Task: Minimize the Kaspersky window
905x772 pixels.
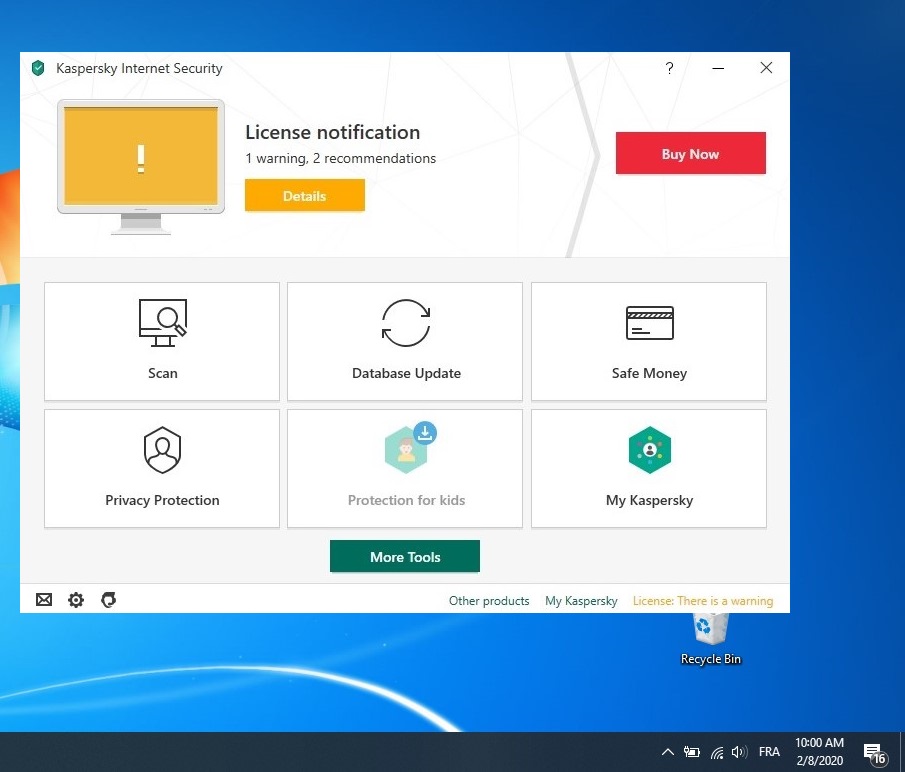Action: (x=718, y=68)
